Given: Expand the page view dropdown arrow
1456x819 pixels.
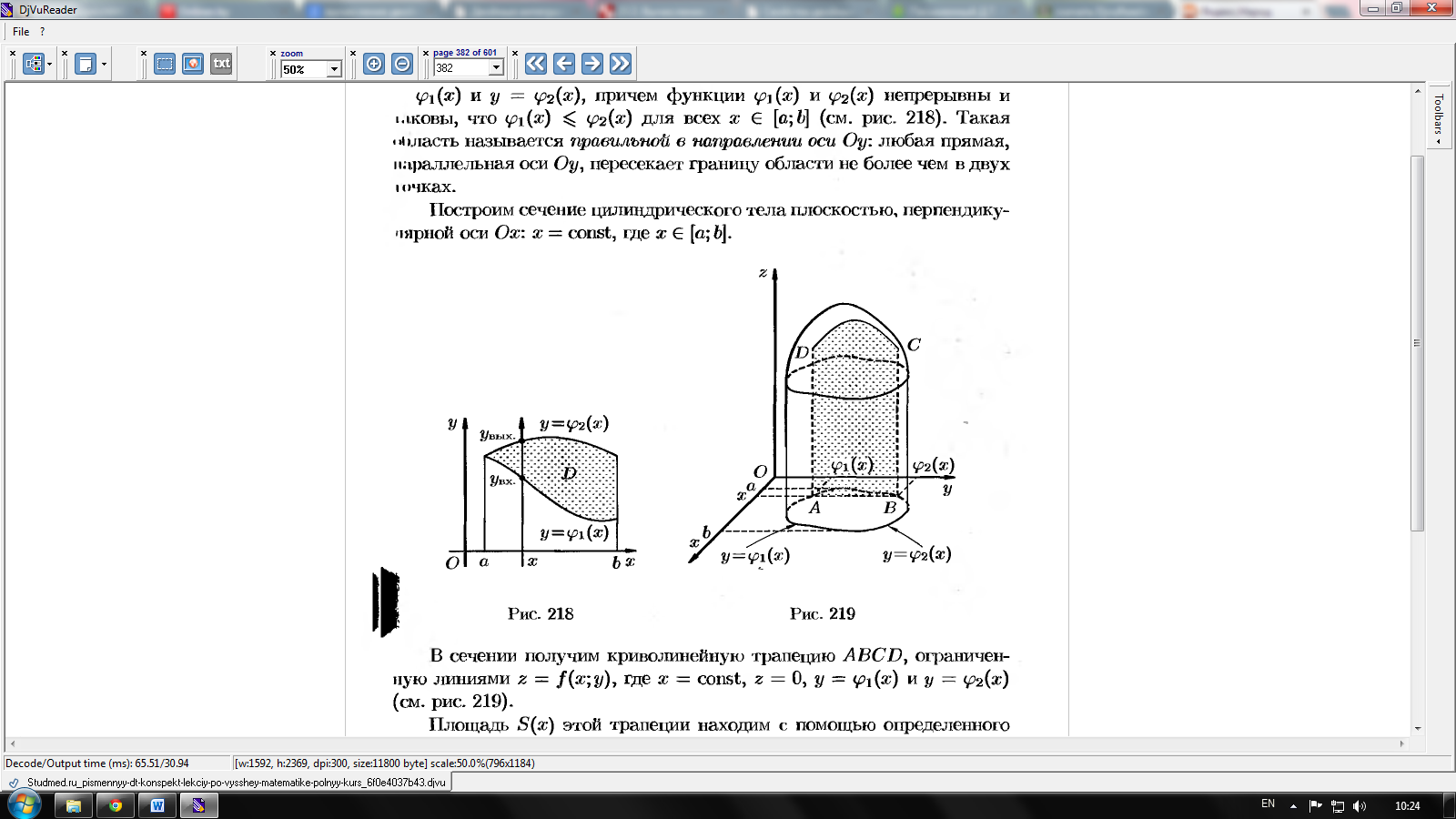Looking at the screenshot, I should point(104,64).
